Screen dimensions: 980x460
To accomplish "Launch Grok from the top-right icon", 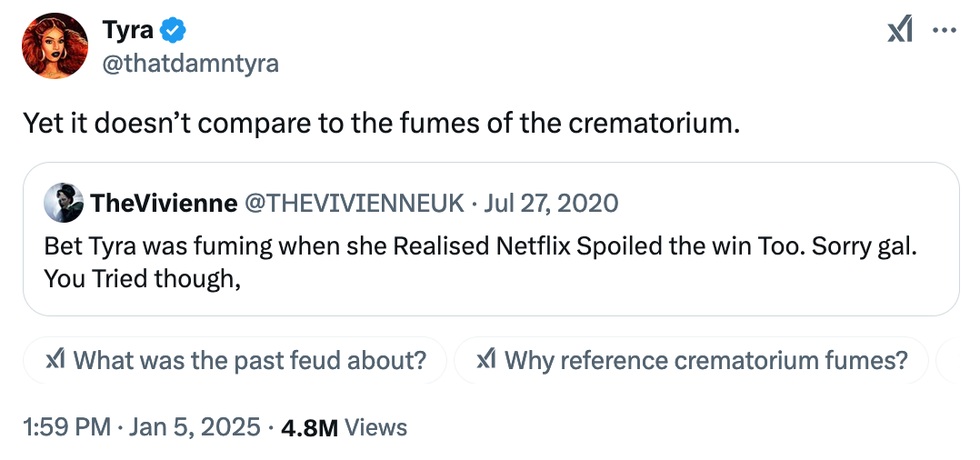I will coord(901,31).
